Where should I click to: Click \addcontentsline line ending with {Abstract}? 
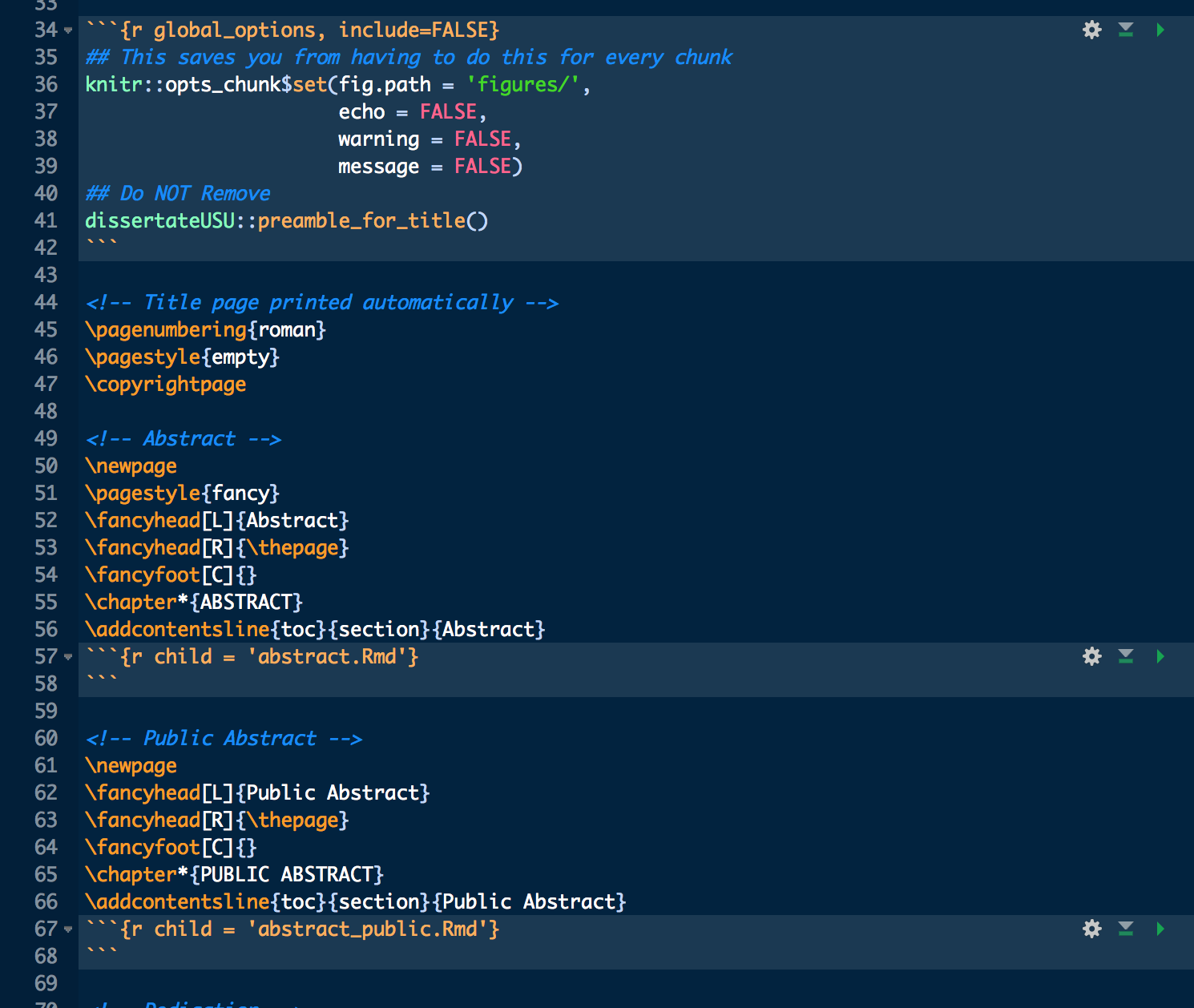pos(315,630)
